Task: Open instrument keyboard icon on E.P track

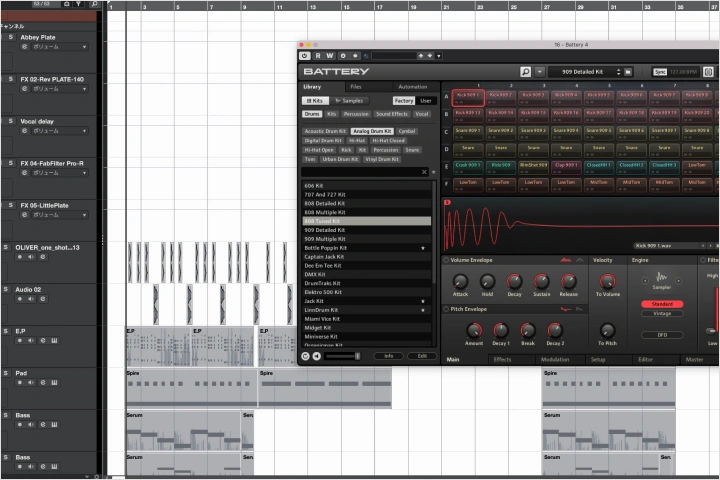Action: 54,341
